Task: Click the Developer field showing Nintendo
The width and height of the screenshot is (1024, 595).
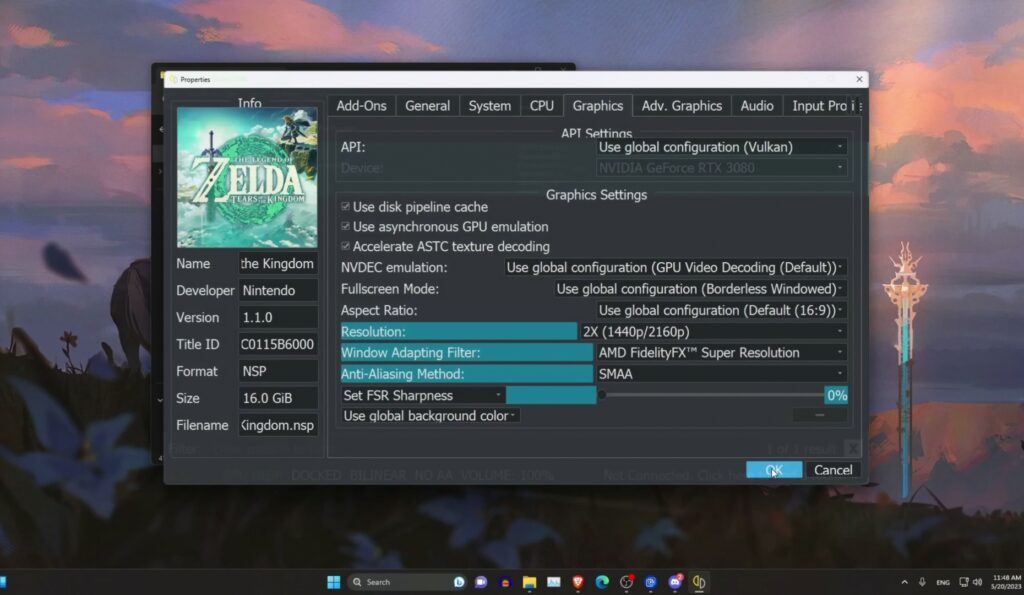Action: click(x=278, y=290)
